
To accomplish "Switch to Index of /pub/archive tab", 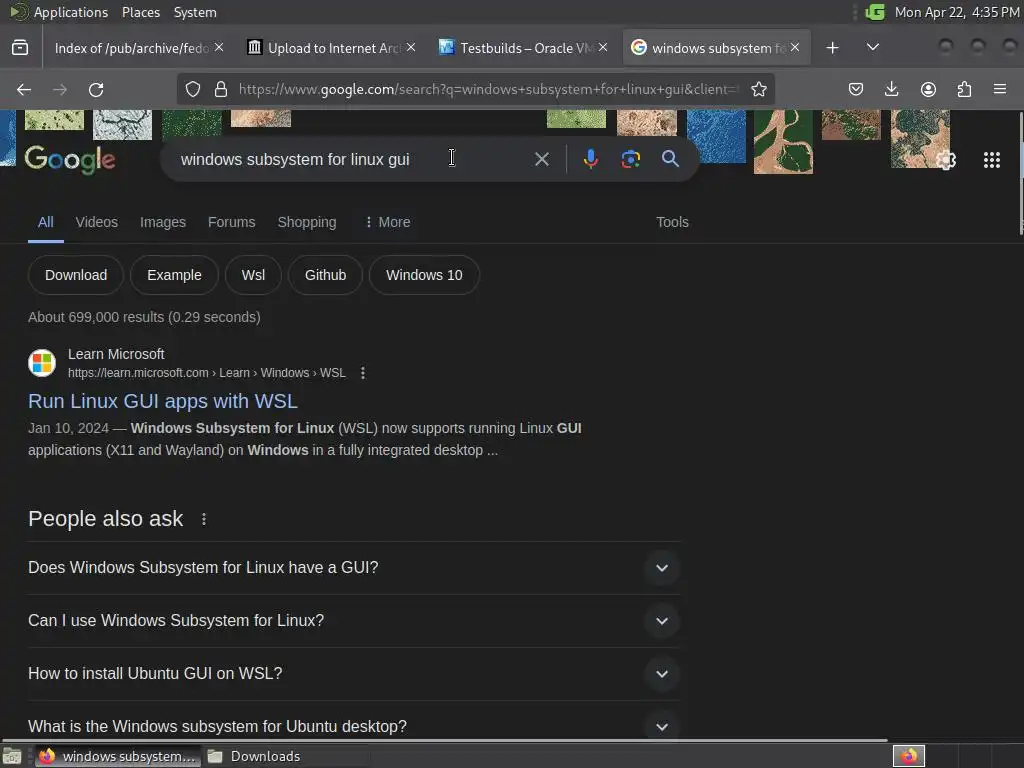I will click(x=131, y=48).
